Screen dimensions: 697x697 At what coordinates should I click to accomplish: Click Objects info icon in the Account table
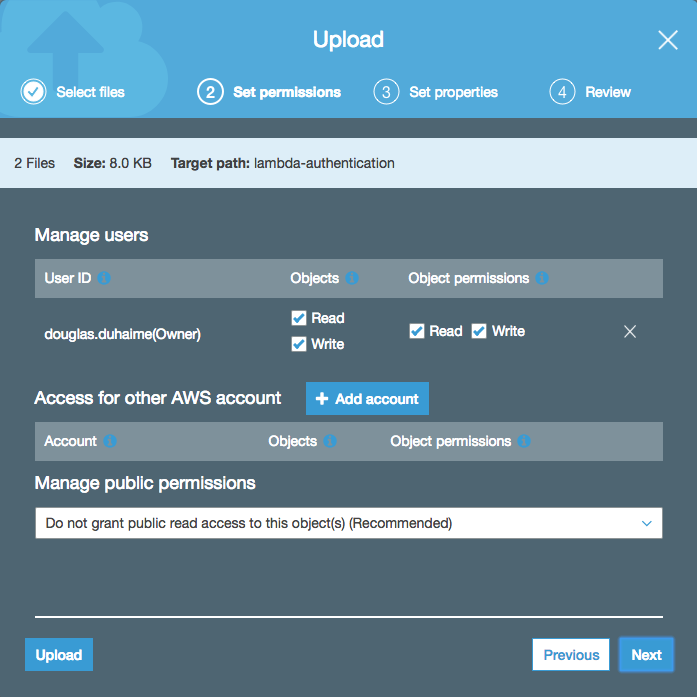click(x=329, y=441)
